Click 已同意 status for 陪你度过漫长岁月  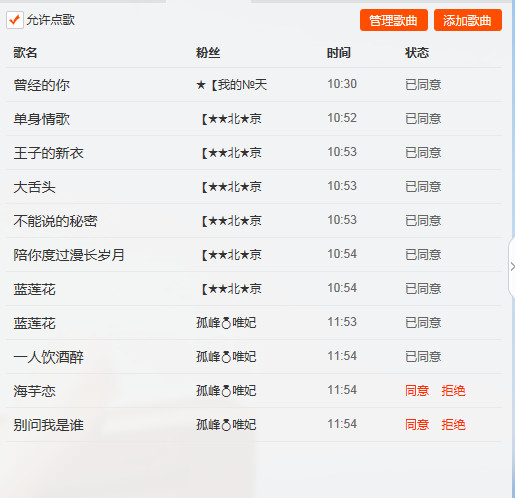click(423, 255)
